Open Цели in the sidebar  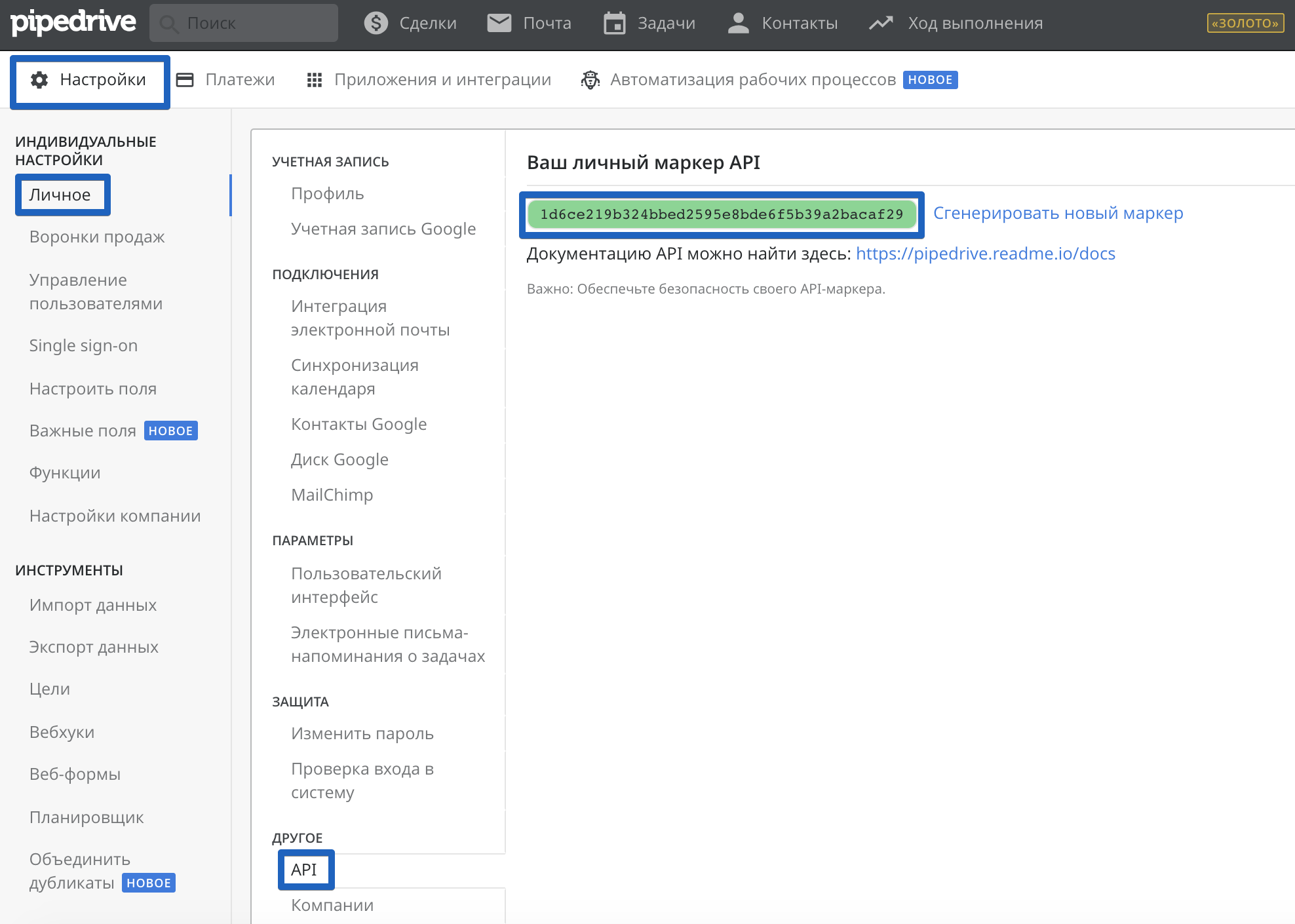[x=50, y=689]
